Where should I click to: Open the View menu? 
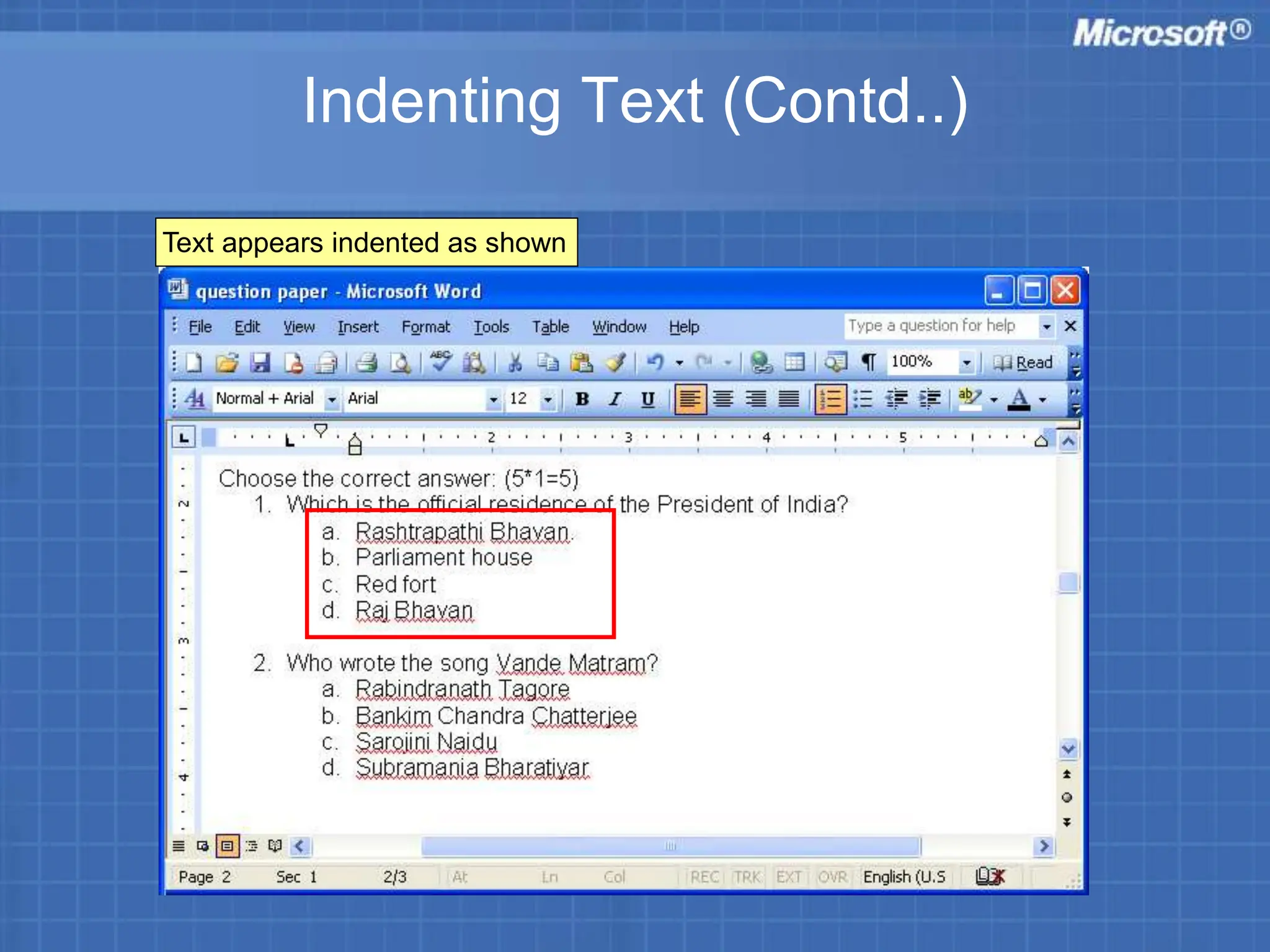(299, 327)
